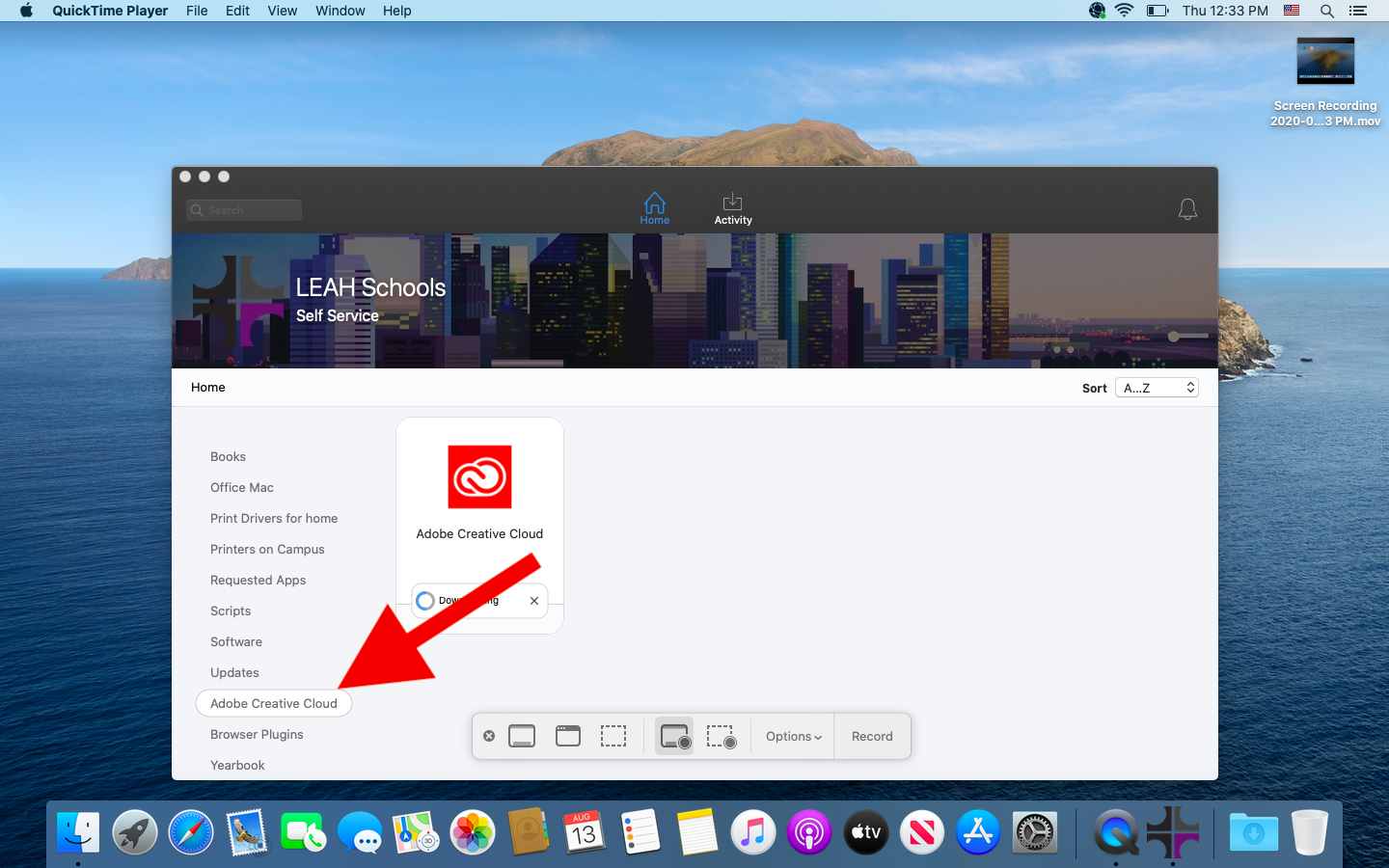Select Adobe Creative Cloud sidebar category
The image size is (1389, 868).
click(x=274, y=704)
